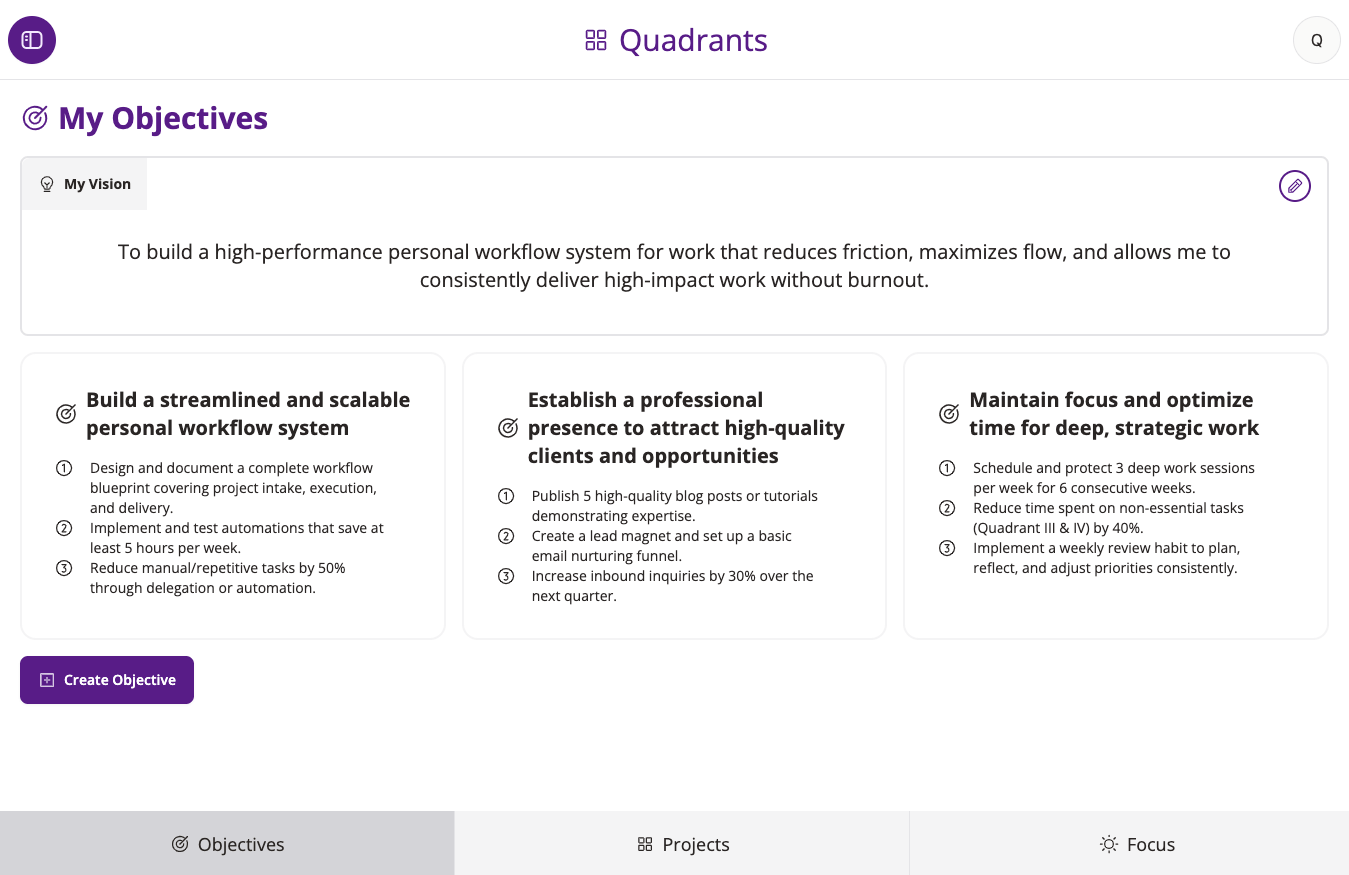
Task: Open the streamlined workflow system objective title
Action: pyautogui.click(x=248, y=414)
